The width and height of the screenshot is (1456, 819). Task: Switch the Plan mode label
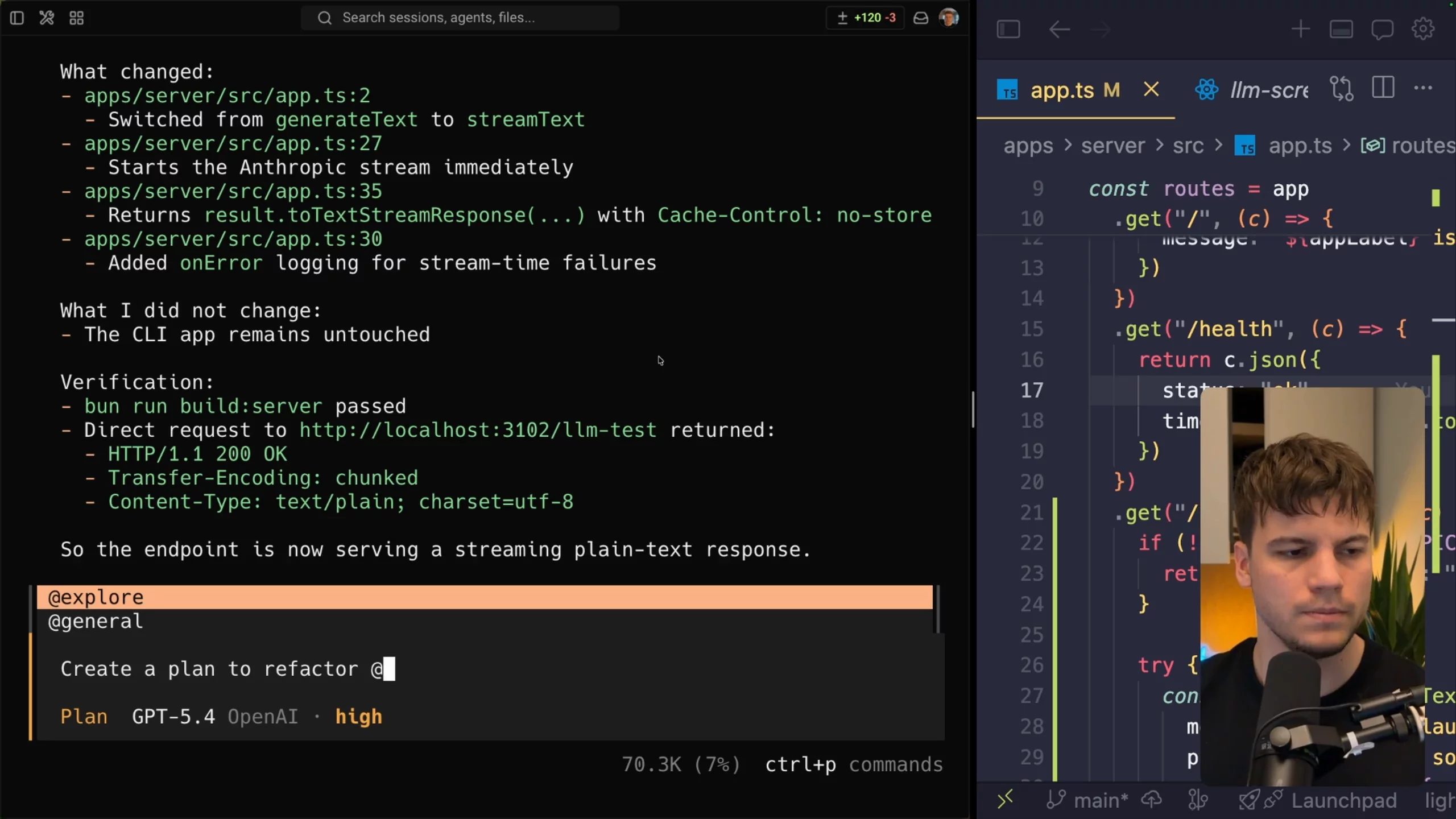(84, 717)
